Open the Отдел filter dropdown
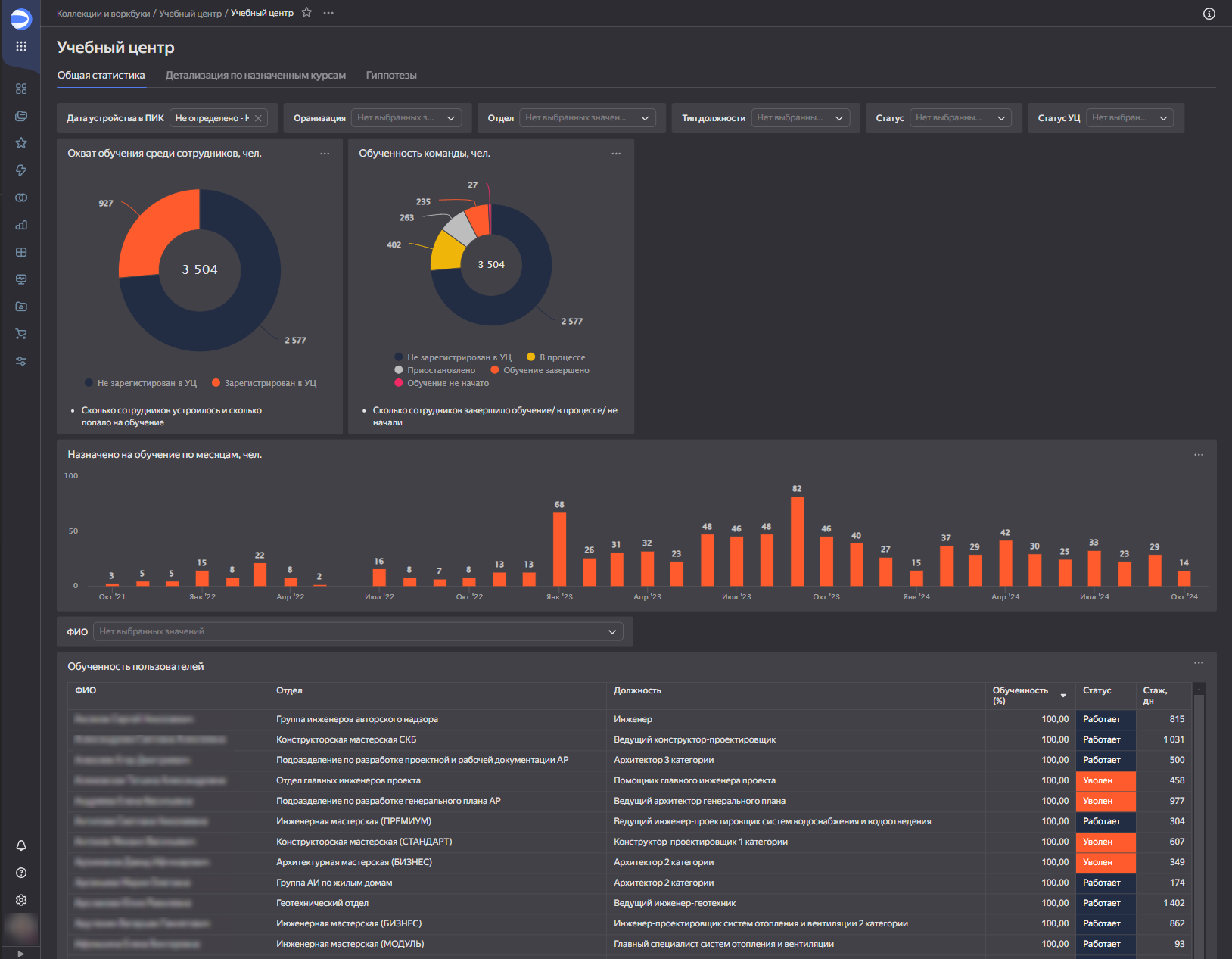 point(587,118)
